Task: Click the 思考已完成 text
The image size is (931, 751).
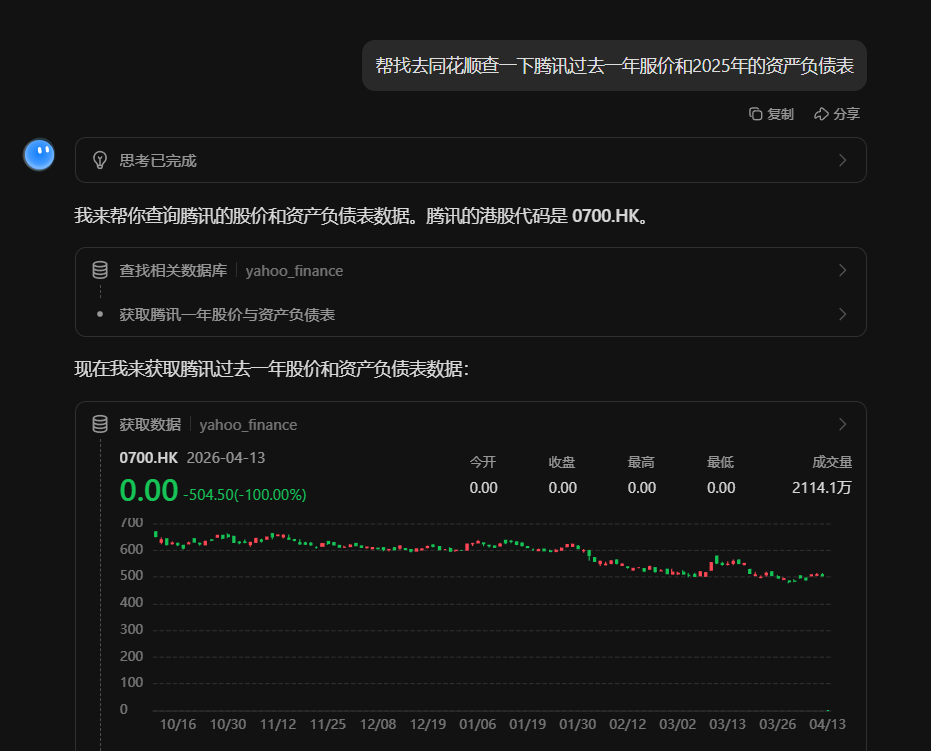Action: 158,161
